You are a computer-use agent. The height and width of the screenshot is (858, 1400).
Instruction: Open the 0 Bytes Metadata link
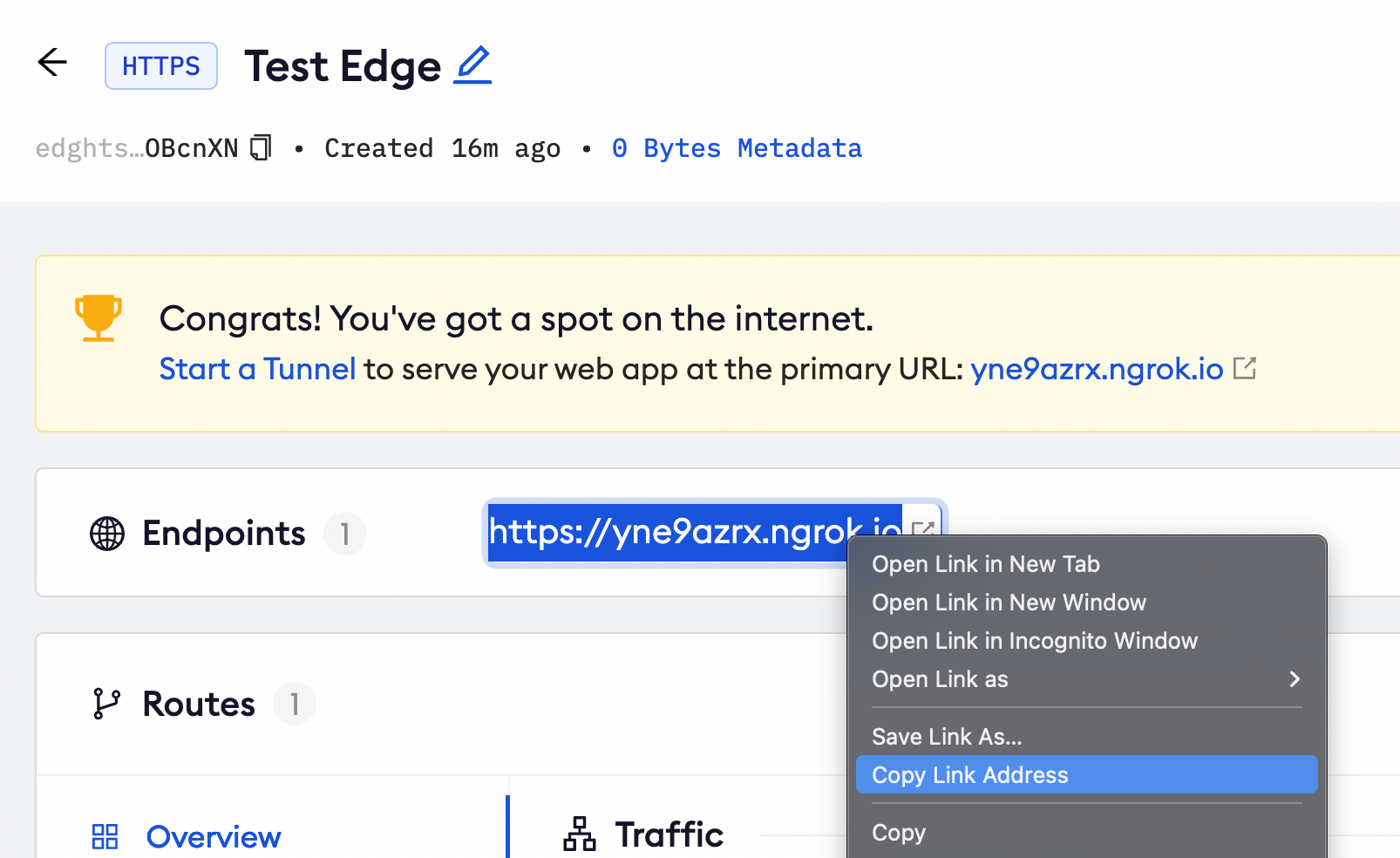tap(737, 148)
